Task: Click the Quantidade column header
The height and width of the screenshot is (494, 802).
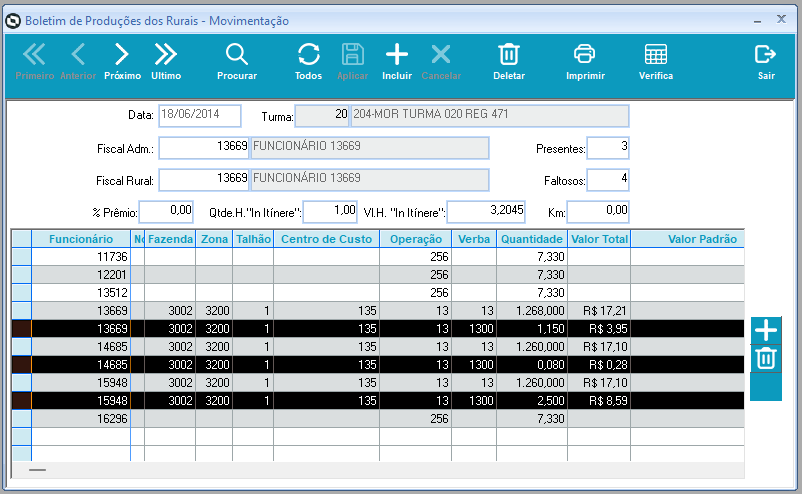Action: (x=531, y=239)
